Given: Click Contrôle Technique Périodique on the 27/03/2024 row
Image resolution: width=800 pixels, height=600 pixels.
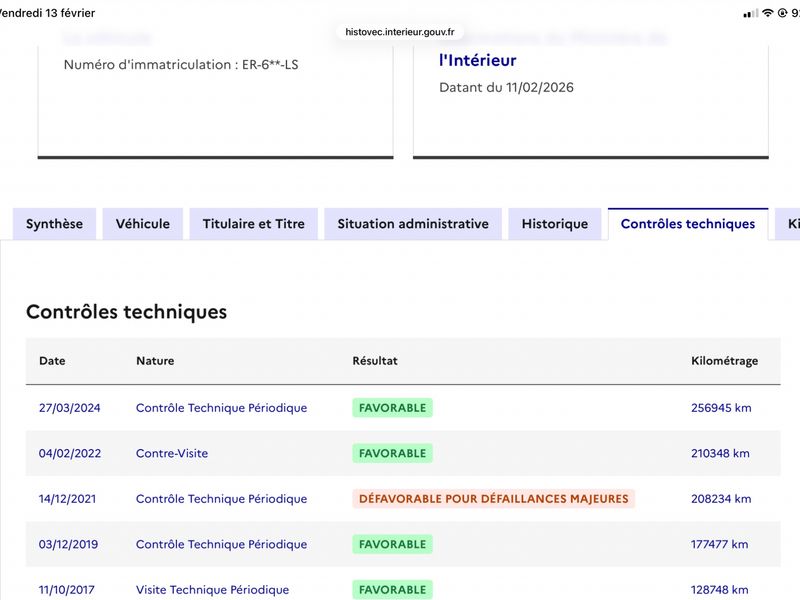Looking at the screenshot, I should [x=221, y=408].
